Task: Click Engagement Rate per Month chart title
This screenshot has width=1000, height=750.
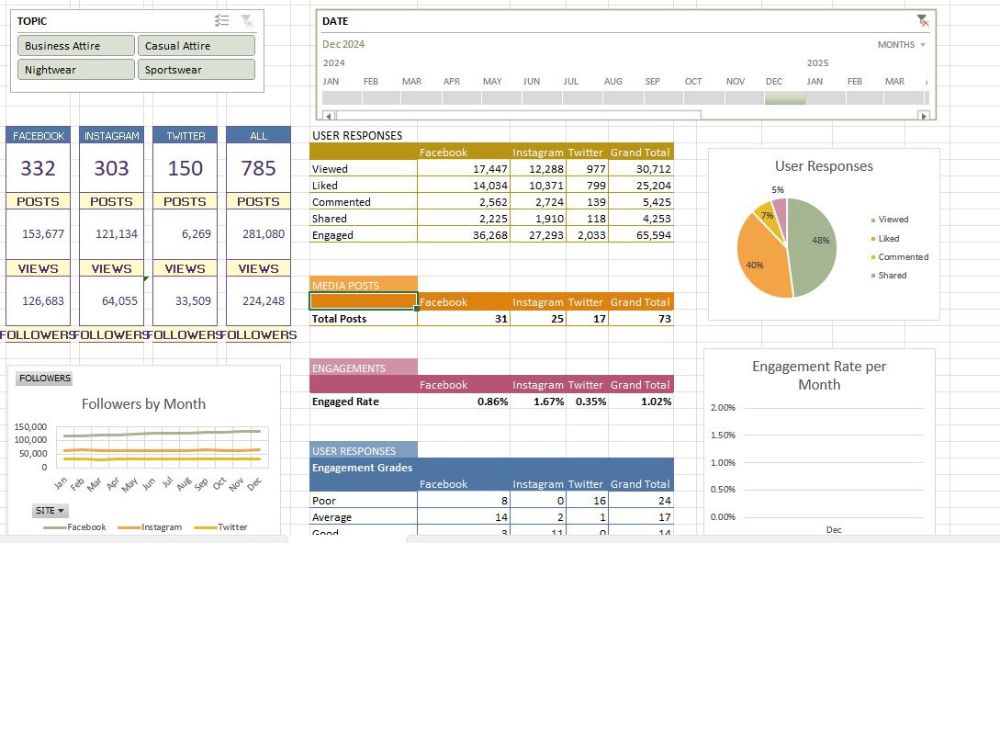Action: 819,375
